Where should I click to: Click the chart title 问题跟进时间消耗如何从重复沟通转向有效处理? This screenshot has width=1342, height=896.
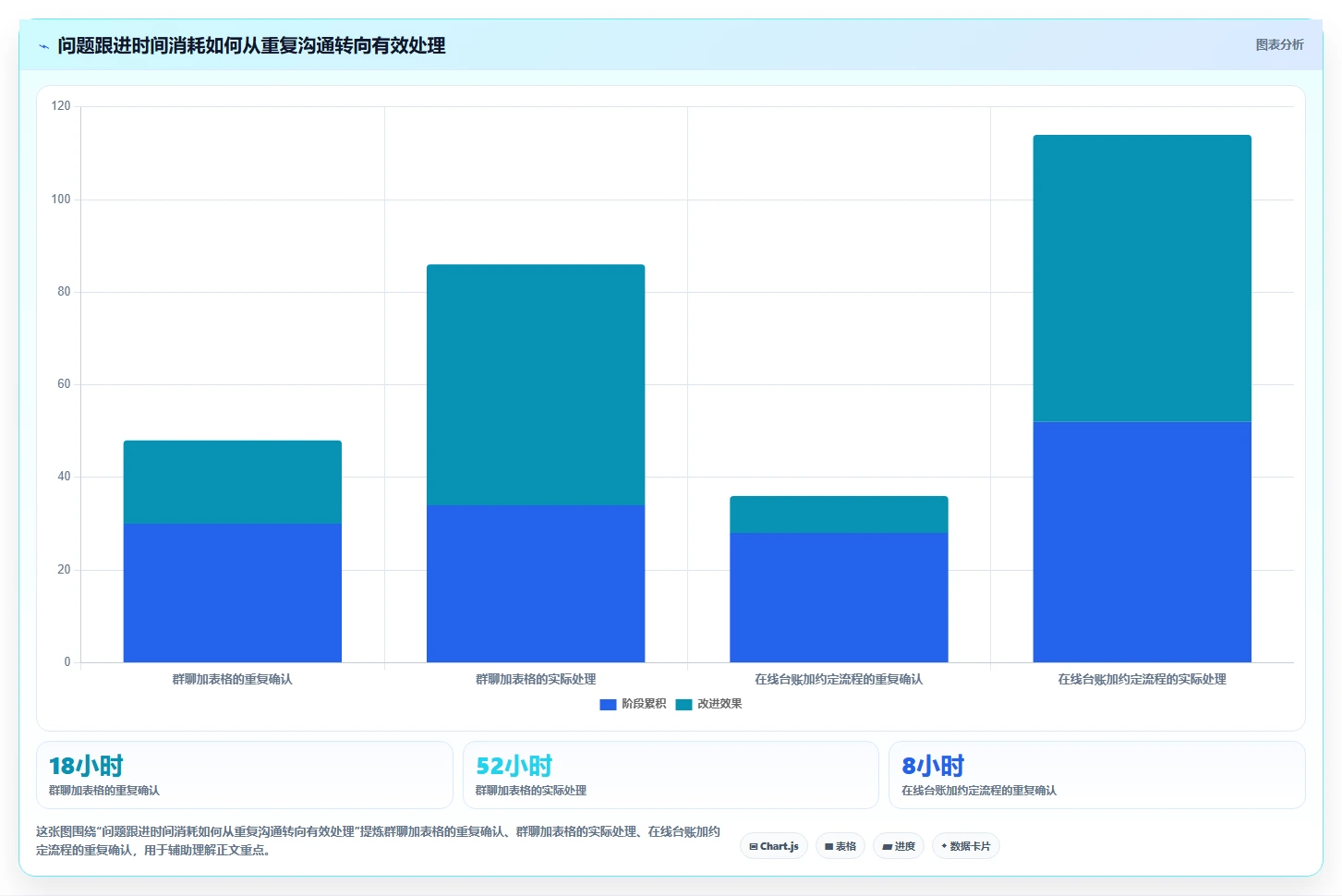pos(251,45)
